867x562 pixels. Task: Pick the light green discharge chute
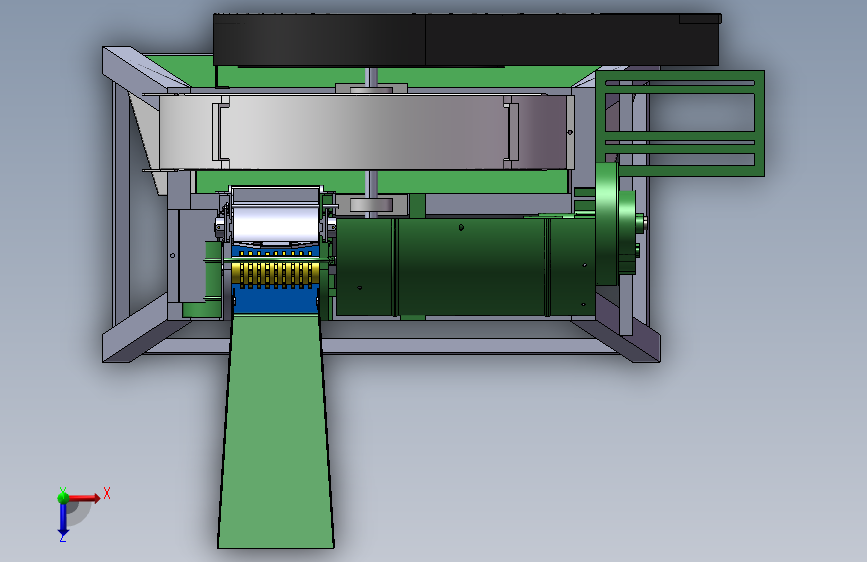coord(276,431)
